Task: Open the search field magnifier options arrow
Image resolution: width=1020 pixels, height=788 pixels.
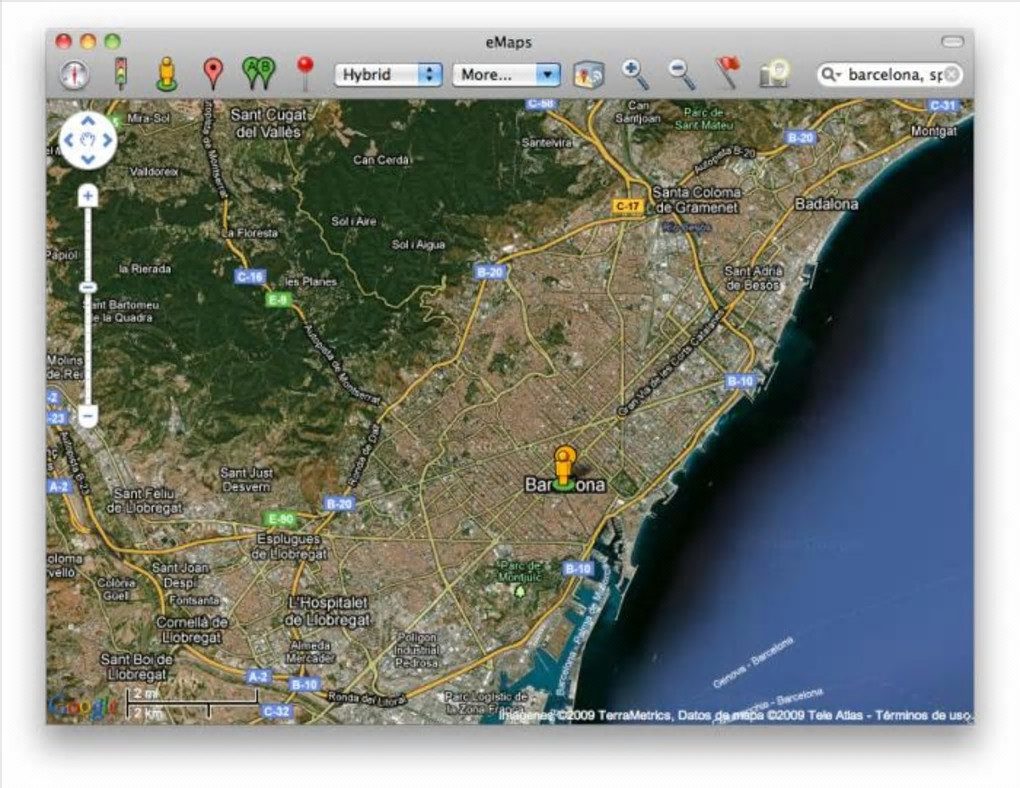Action: (831, 75)
